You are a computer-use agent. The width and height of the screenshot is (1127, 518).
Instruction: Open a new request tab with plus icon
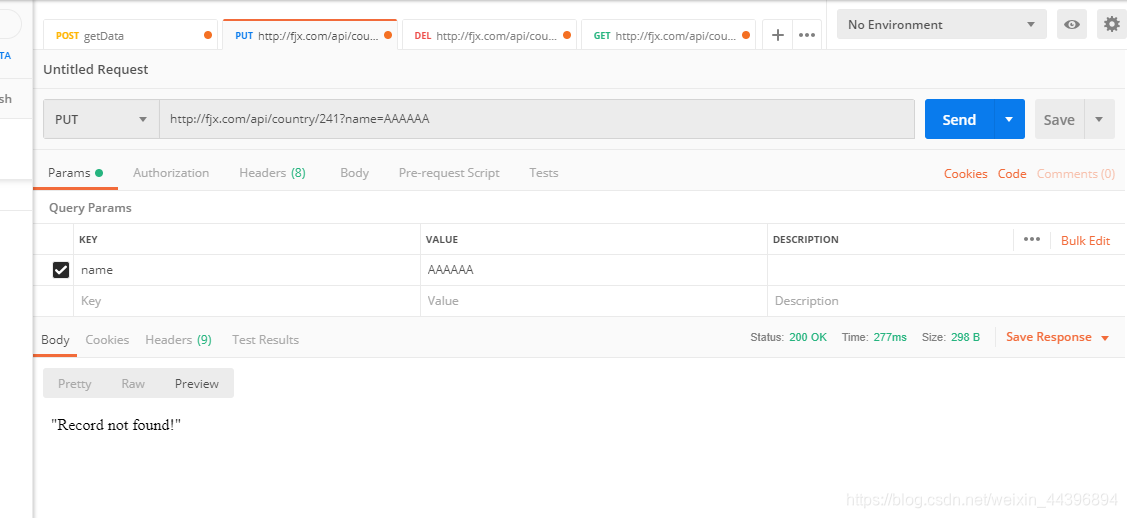pyautogui.click(x=778, y=34)
